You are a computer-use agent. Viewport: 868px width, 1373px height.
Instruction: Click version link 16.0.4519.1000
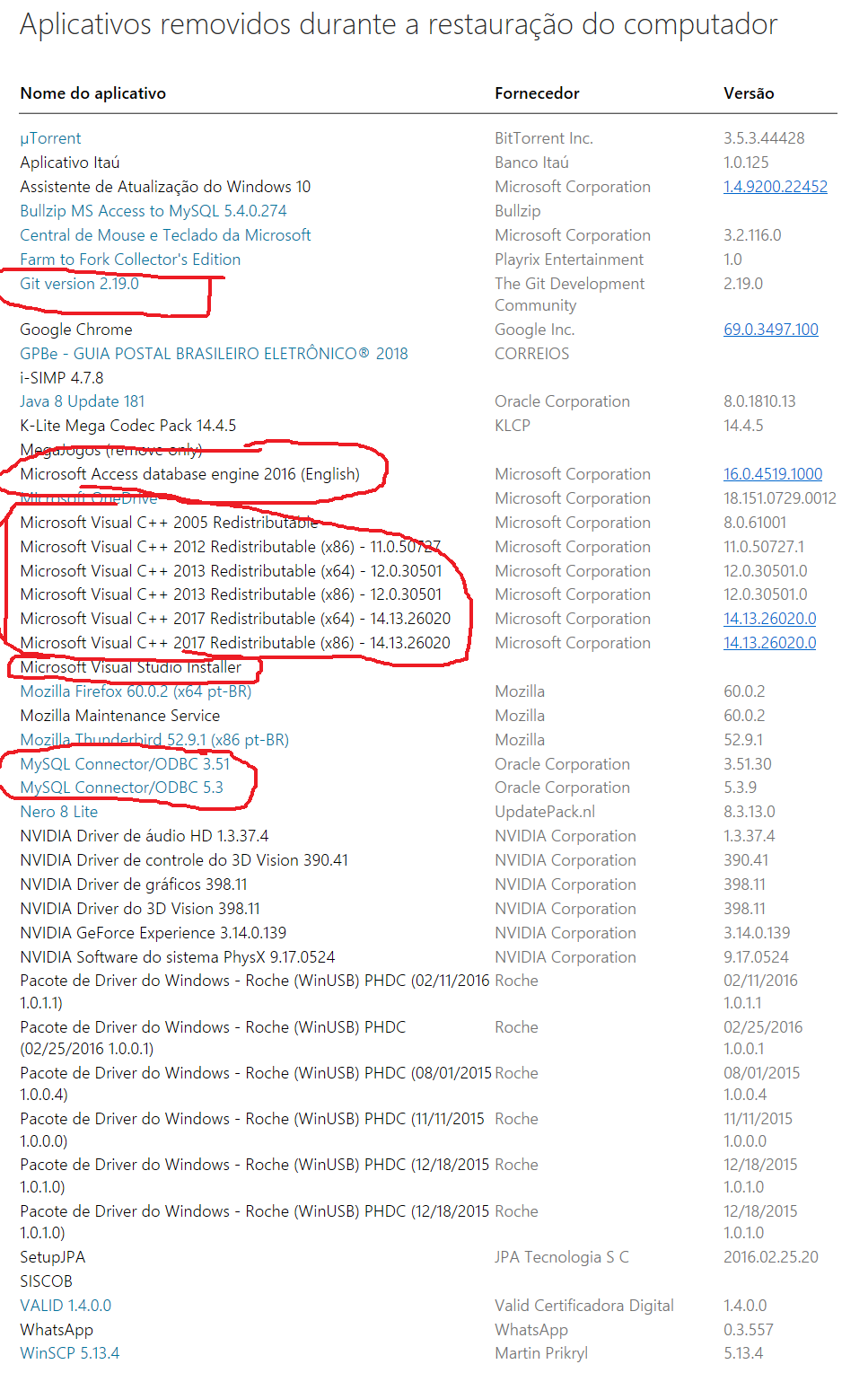point(773,474)
